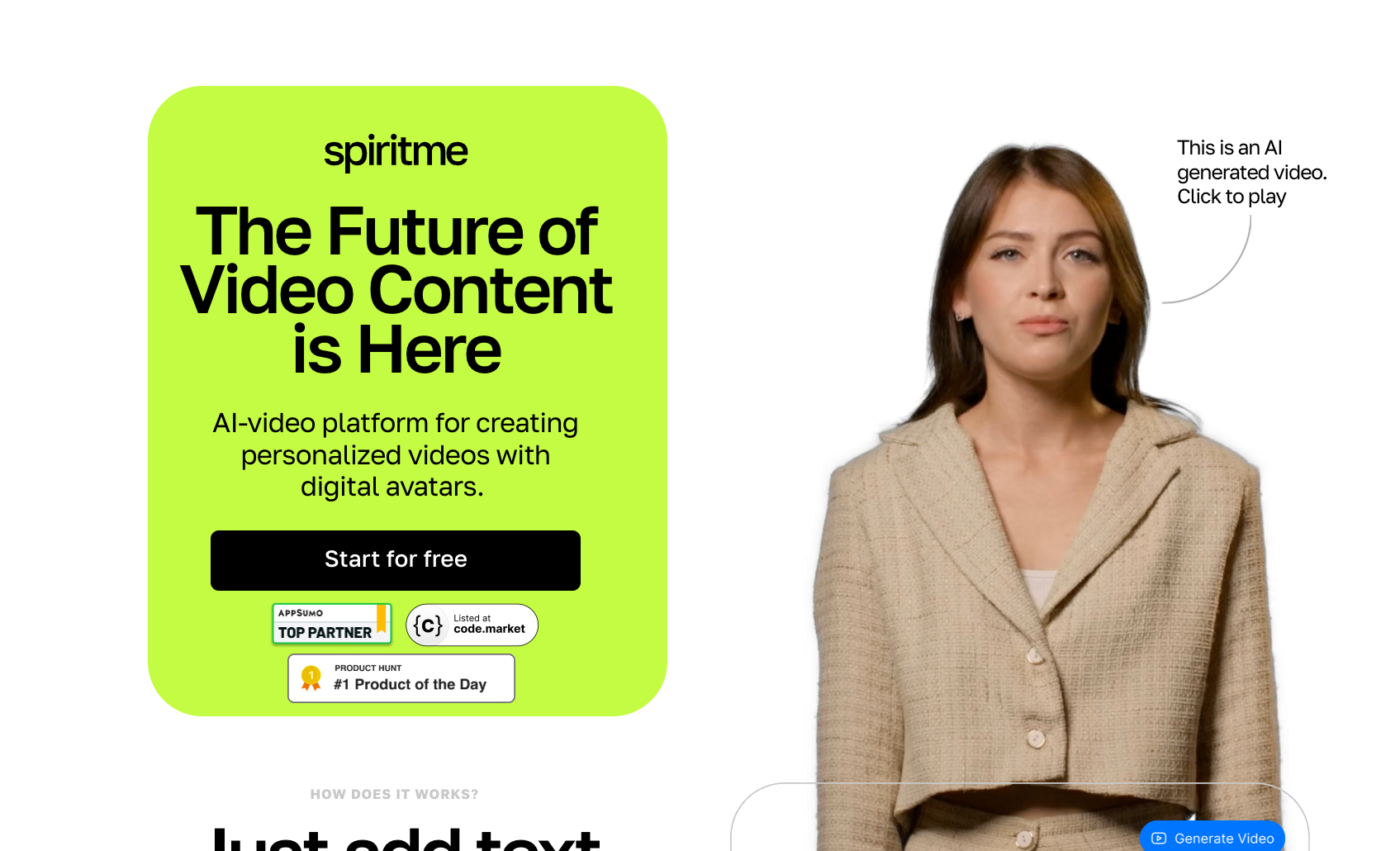The image size is (1400, 851).
Task: Click the 'Just add text' heading
Action: 406,838
